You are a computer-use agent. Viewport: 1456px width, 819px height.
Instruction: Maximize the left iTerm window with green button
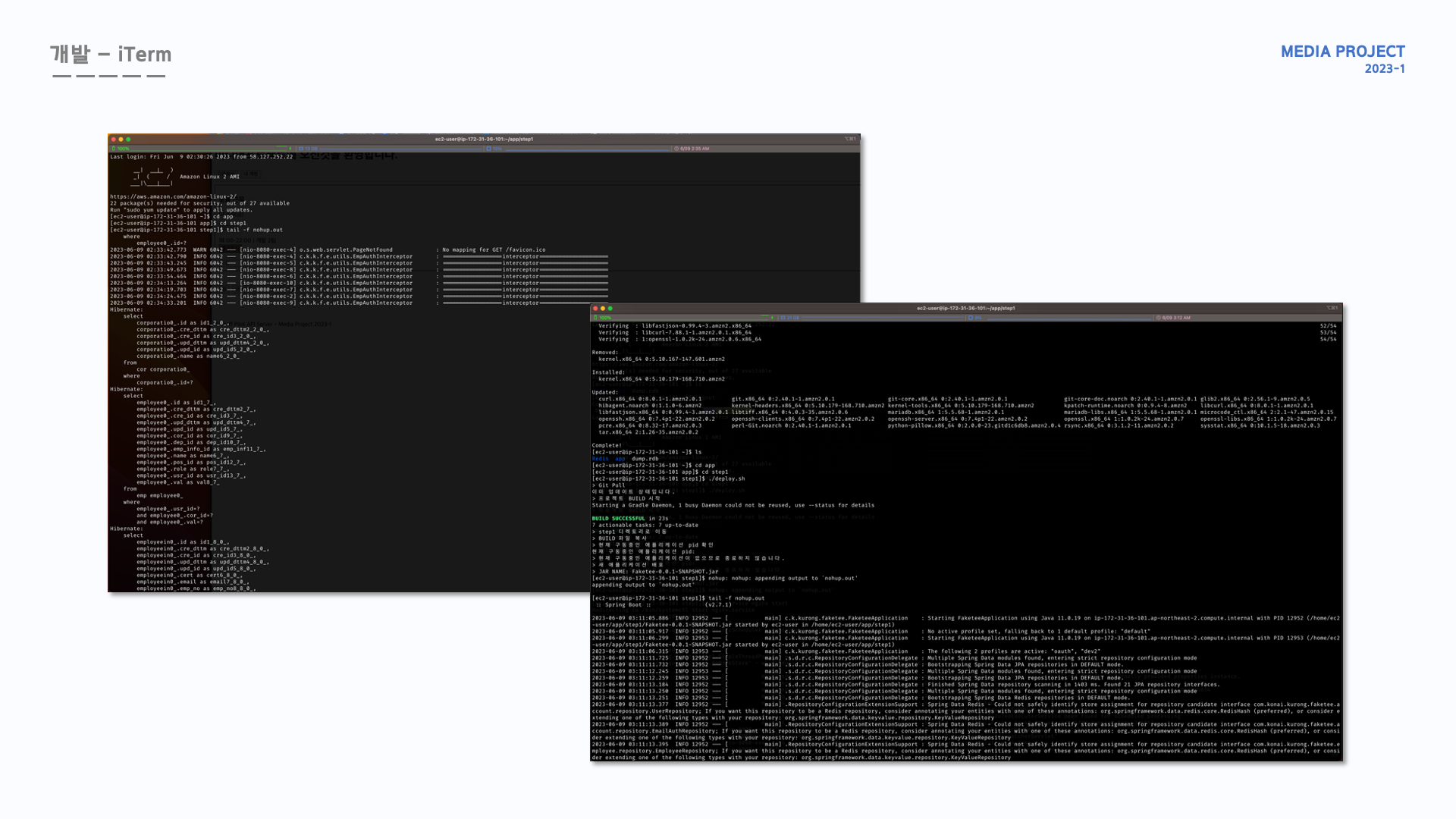click(x=128, y=140)
